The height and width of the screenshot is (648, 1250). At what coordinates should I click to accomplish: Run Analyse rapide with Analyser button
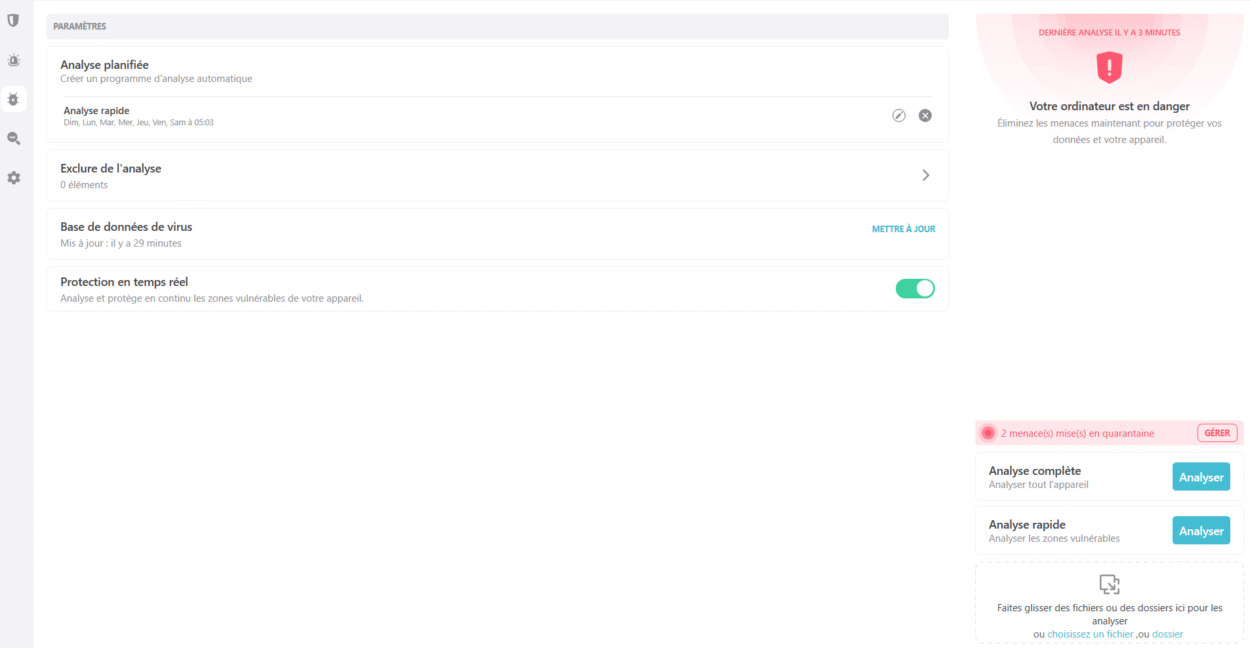pos(1200,531)
